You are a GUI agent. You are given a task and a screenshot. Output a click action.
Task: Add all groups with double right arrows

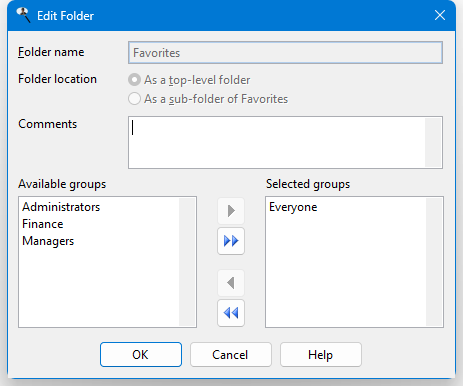[x=231, y=241]
